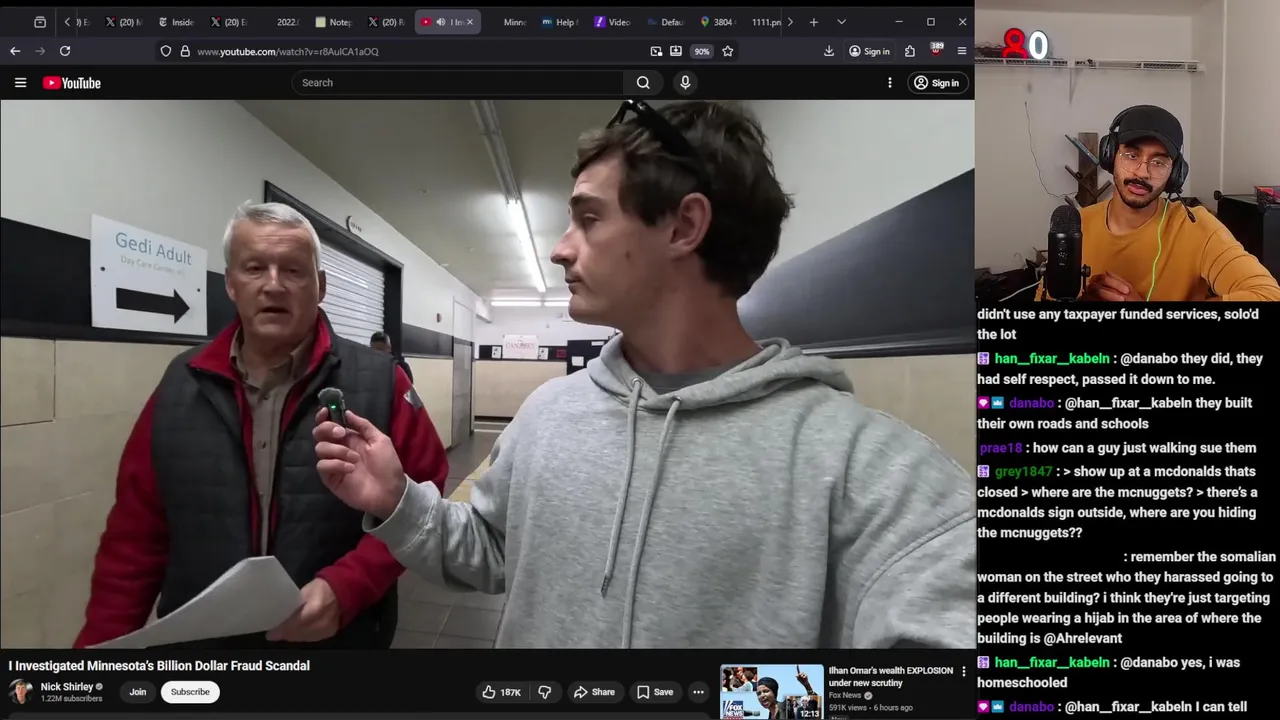Switch to the Video tab
1280x720 pixels.
[612, 22]
